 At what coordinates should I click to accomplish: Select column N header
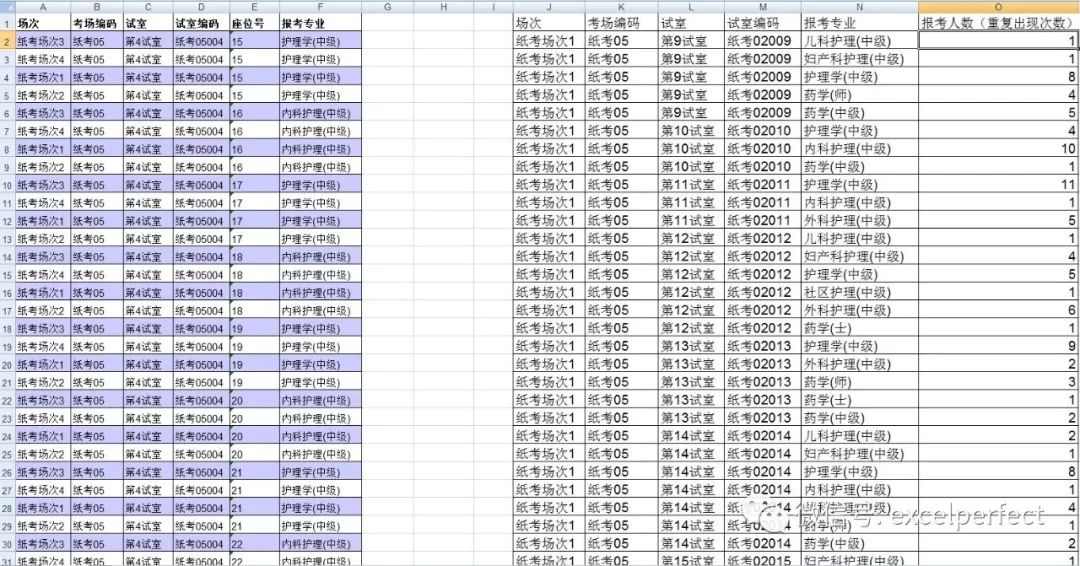pyautogui.click(x=860, y=7)
